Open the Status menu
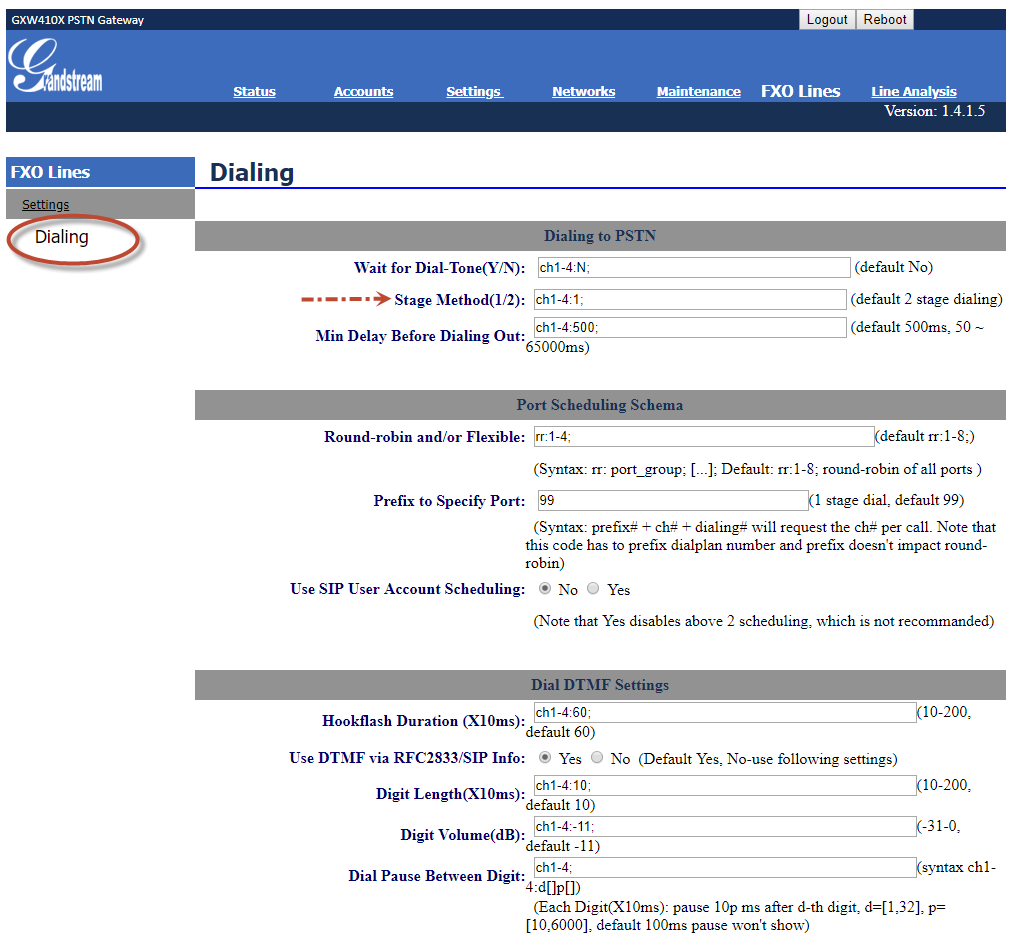The width and height of the screenshot is (1015, 943). pyautogui.click(x=254, y=92)
